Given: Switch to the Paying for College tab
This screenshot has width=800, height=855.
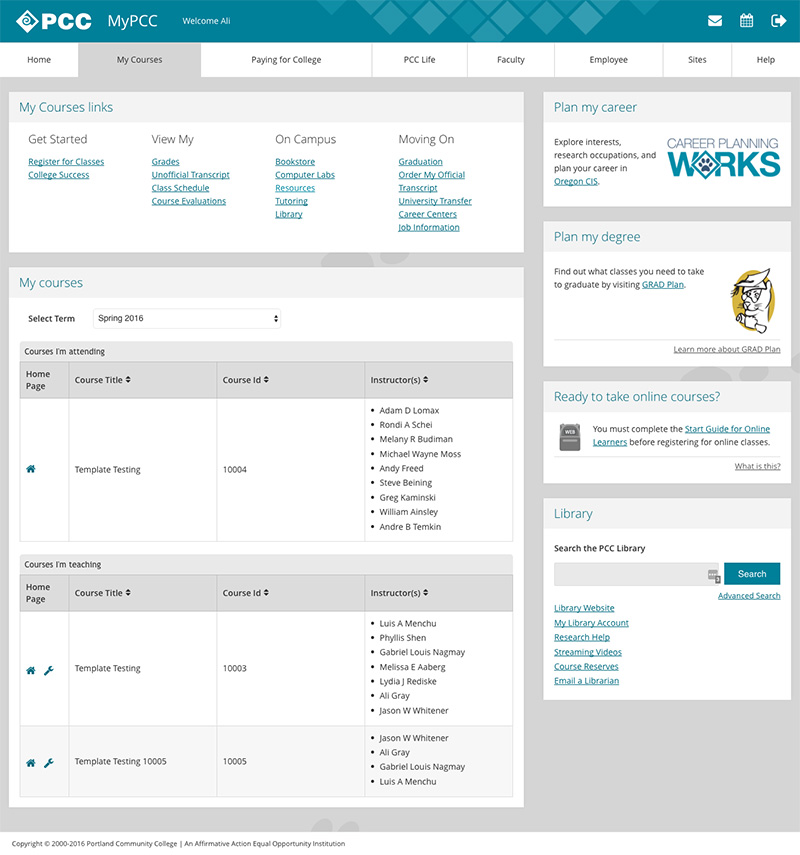Looking at the screenshot, I should 286,60.
